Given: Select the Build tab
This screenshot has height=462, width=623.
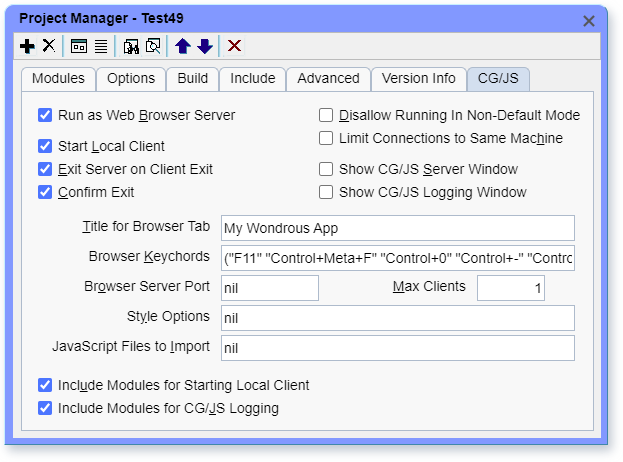Looking at the screenshot, I should (x=193, y=79).
